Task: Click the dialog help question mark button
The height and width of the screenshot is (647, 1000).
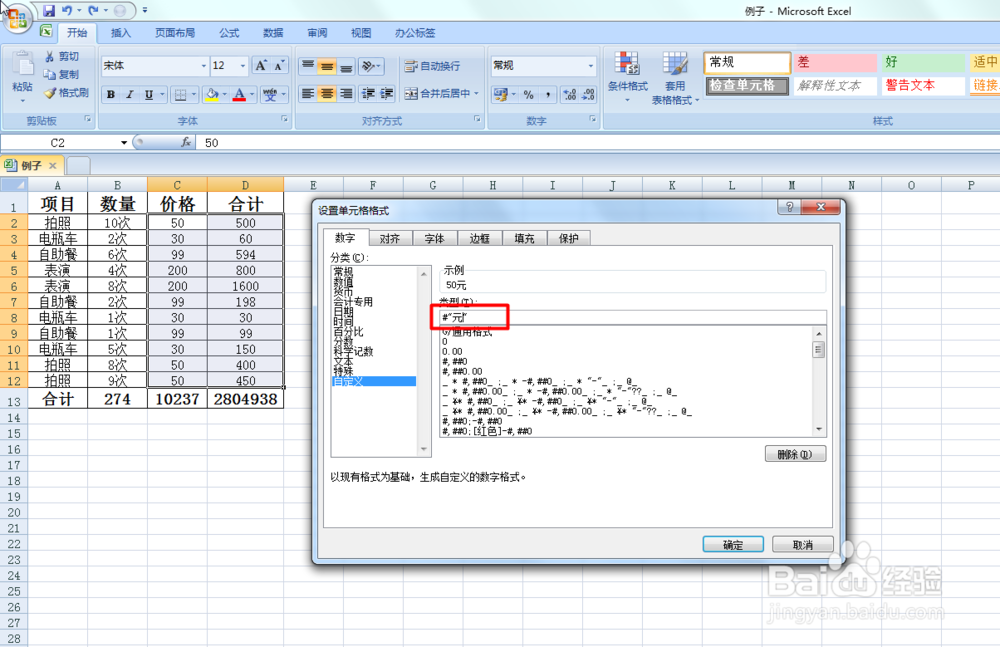Action: (x=790, y=207)
